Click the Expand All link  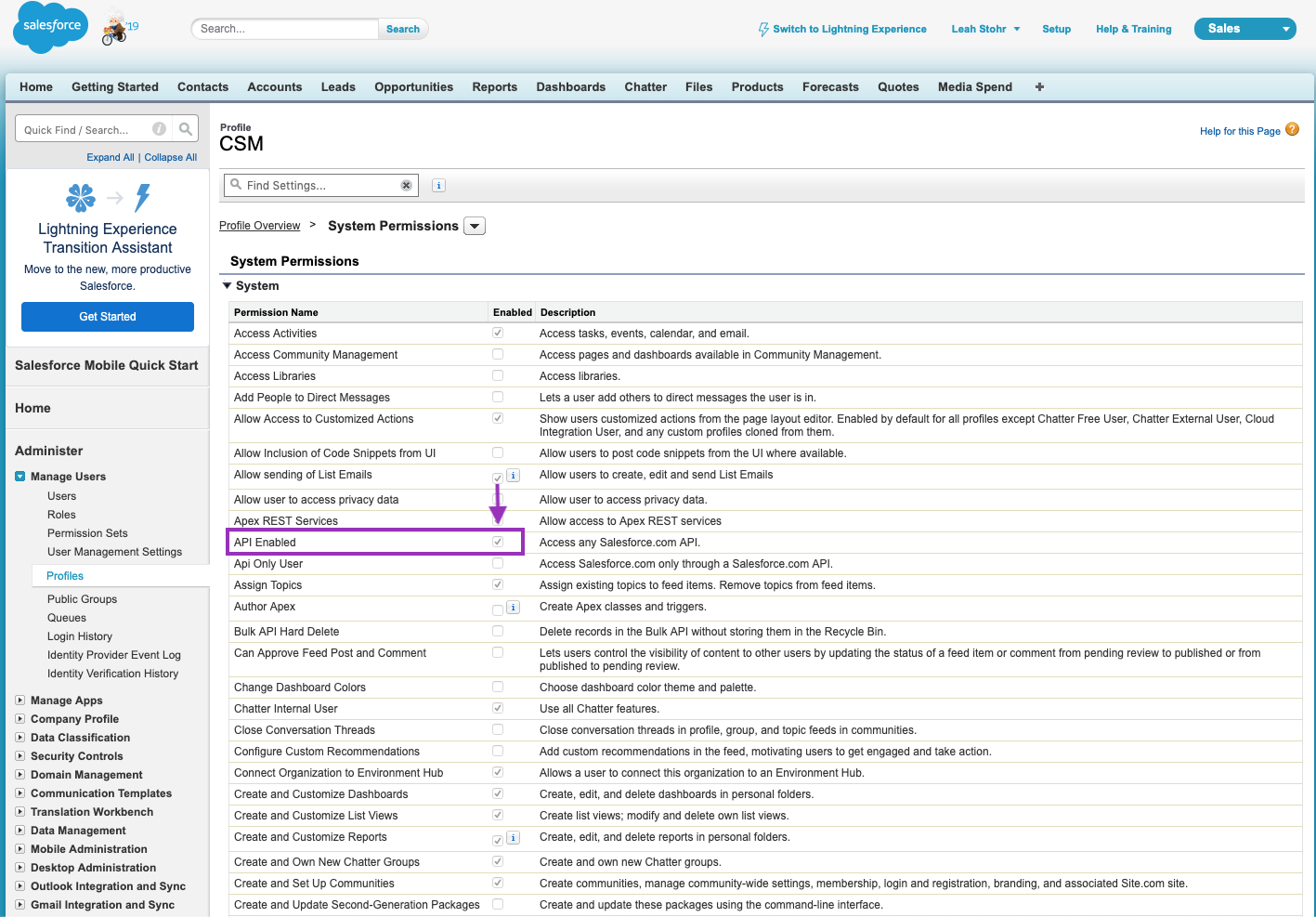click(111, 157)
